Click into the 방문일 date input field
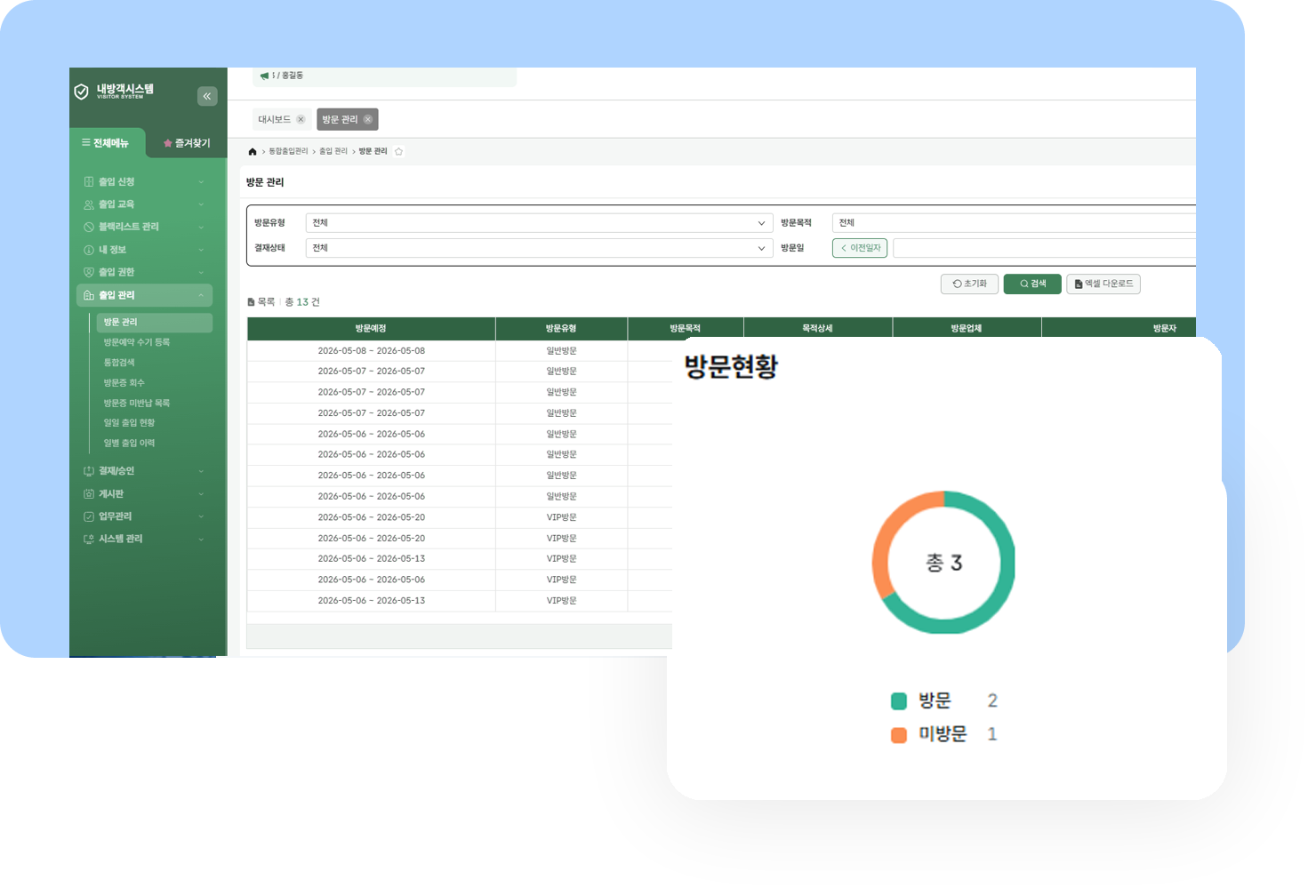 point(1044,248)
